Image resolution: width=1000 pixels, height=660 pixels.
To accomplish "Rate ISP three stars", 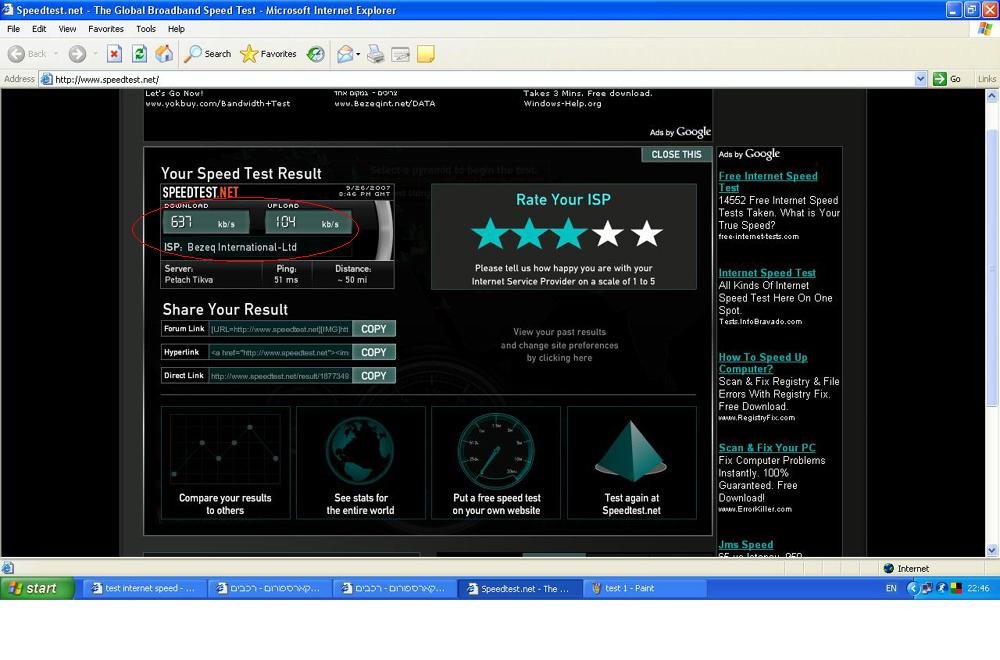I will [568, 234].
